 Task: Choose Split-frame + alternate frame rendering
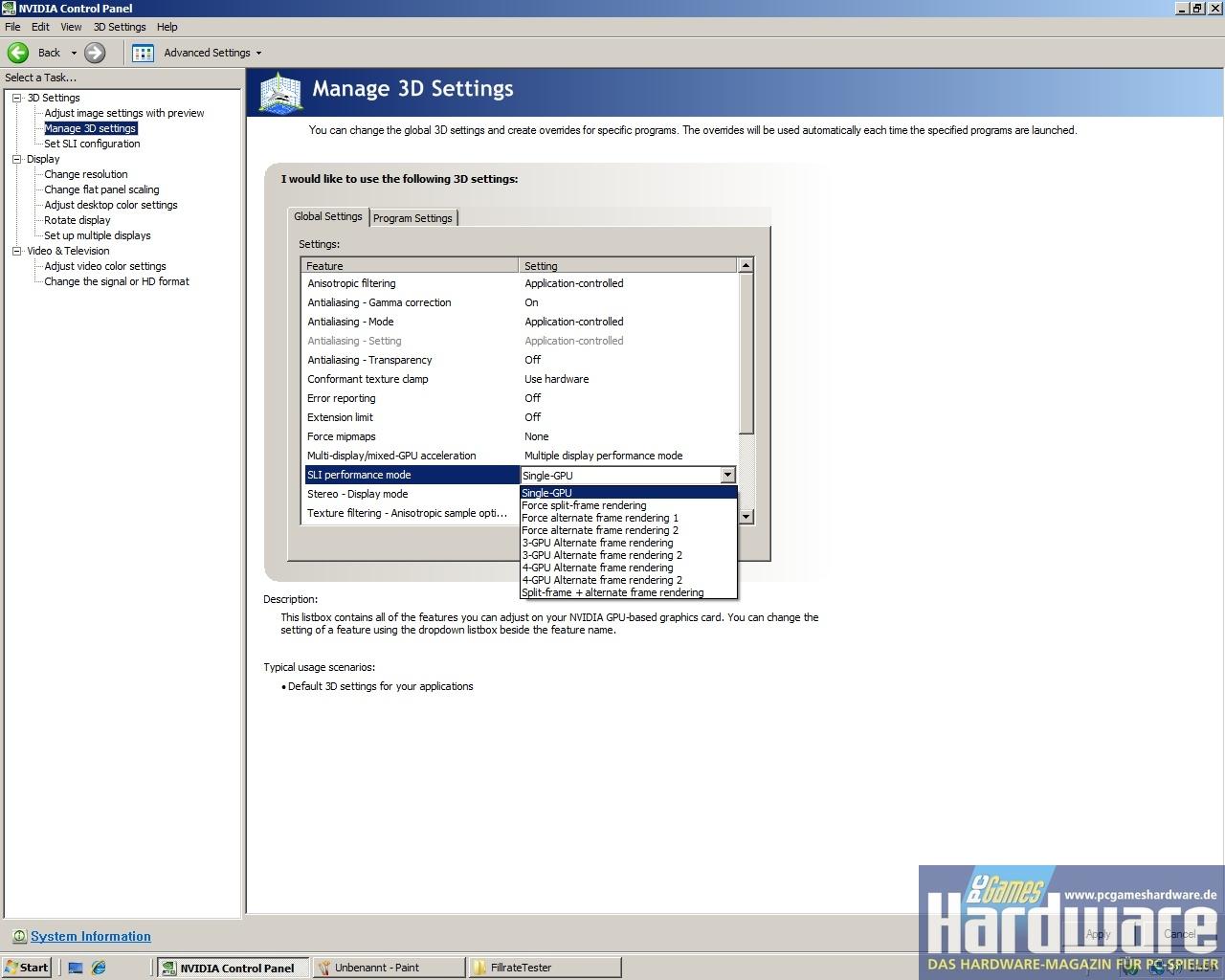click(x=628, y=592)
